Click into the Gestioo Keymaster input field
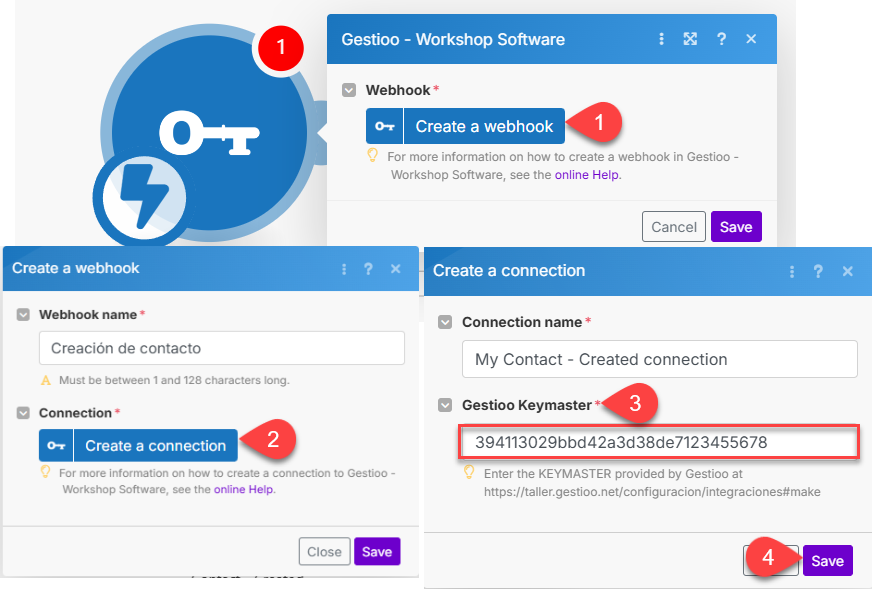Viewport: 872px width, 589px height. click(x=657, y=442)
